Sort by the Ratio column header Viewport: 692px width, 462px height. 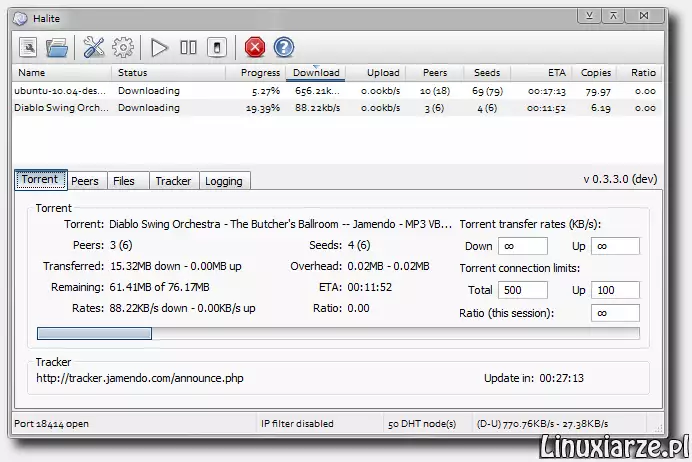[x=640, y=73]
